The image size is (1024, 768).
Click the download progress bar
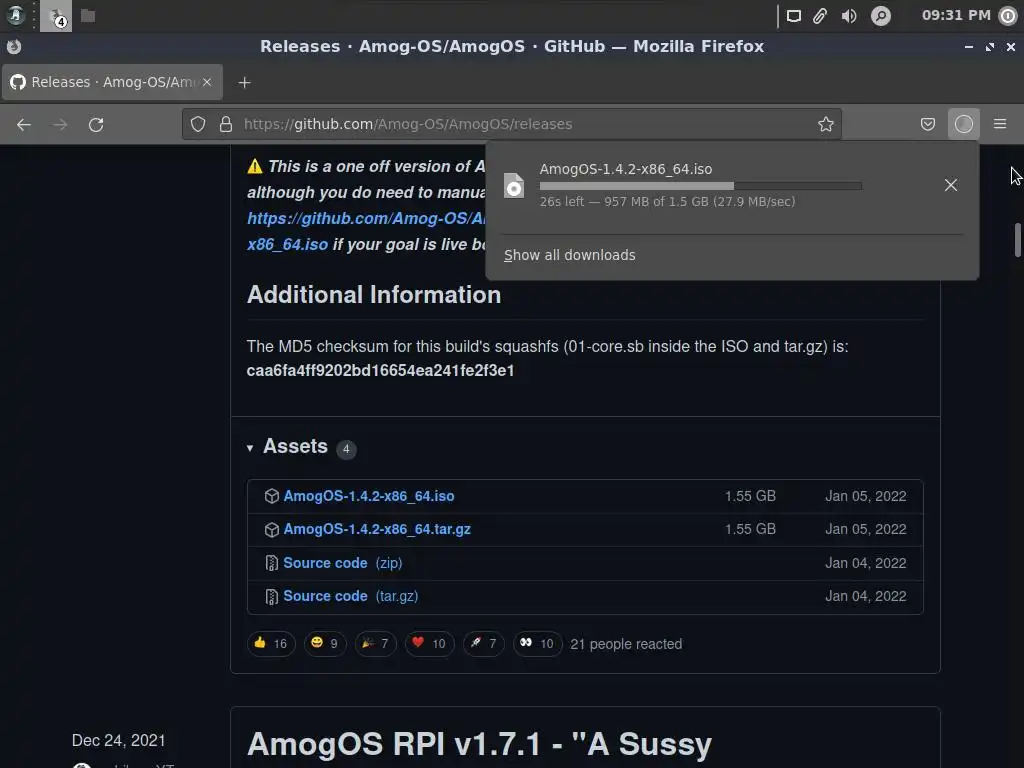click(x=701, y=186)
